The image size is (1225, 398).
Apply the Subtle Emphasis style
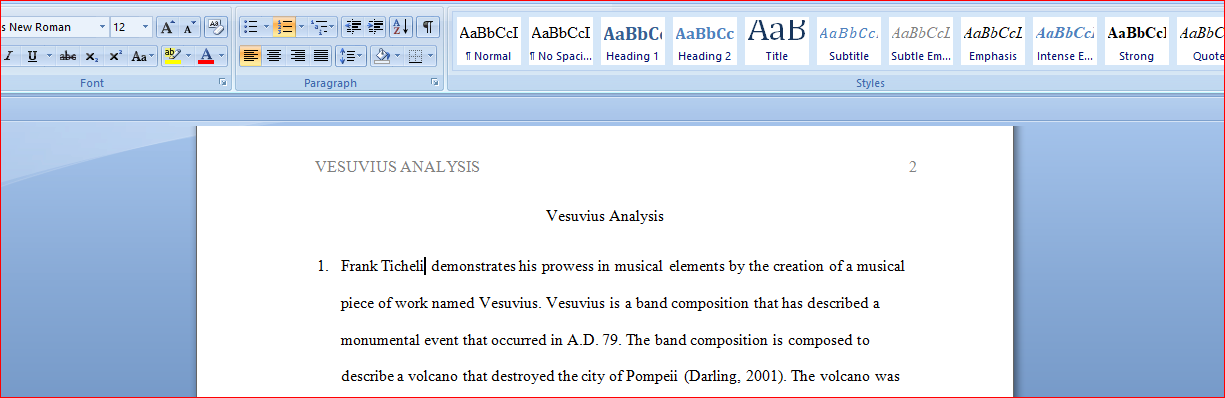pos(920,41)
